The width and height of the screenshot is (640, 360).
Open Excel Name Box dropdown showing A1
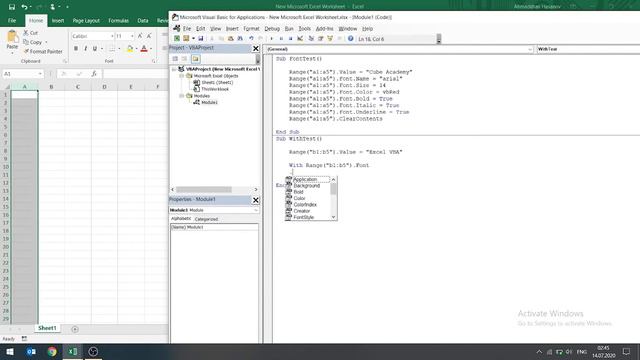40,74
